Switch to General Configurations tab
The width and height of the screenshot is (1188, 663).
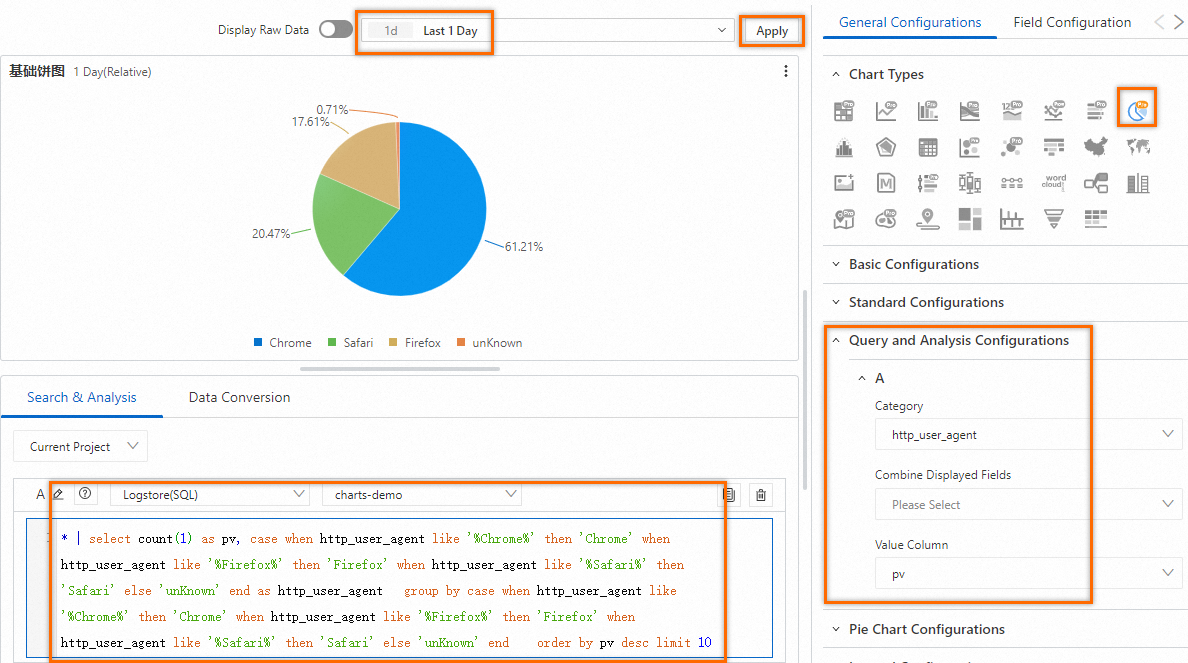click(x=910, y=23)
